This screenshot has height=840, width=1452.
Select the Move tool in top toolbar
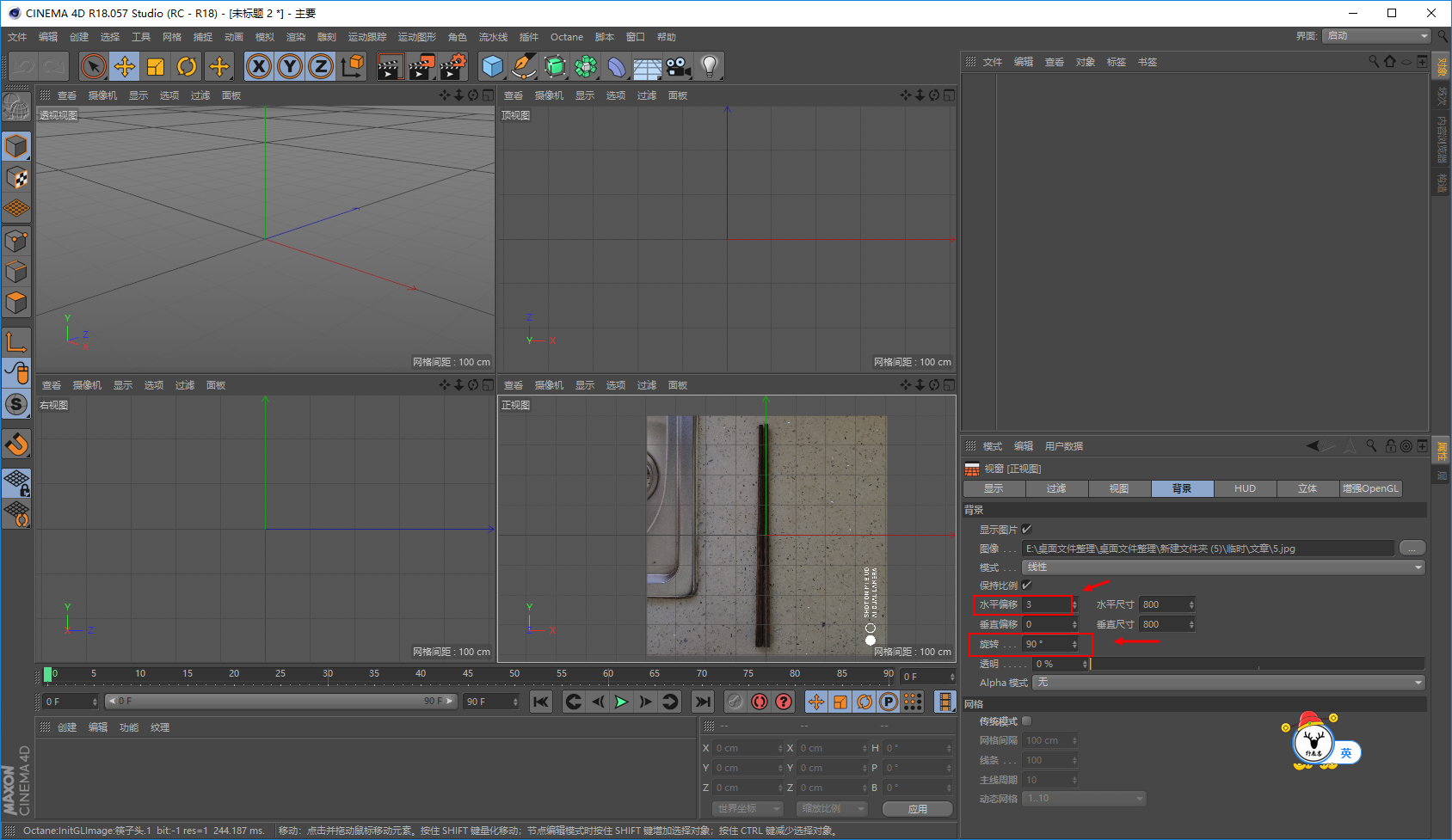point(125,66)
